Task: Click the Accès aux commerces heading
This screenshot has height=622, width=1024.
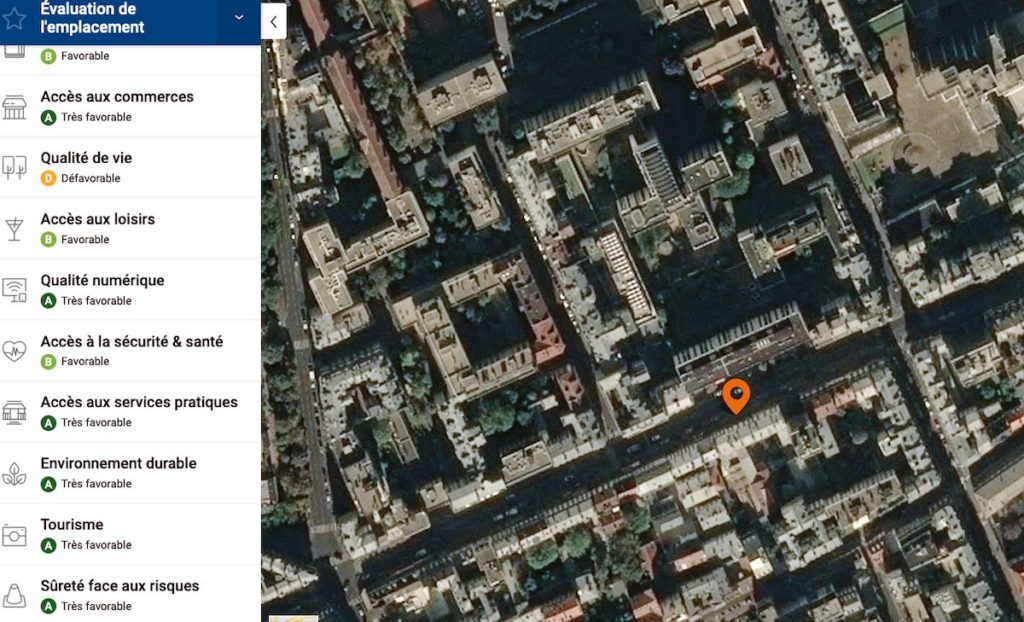Action: click(117, 97)
